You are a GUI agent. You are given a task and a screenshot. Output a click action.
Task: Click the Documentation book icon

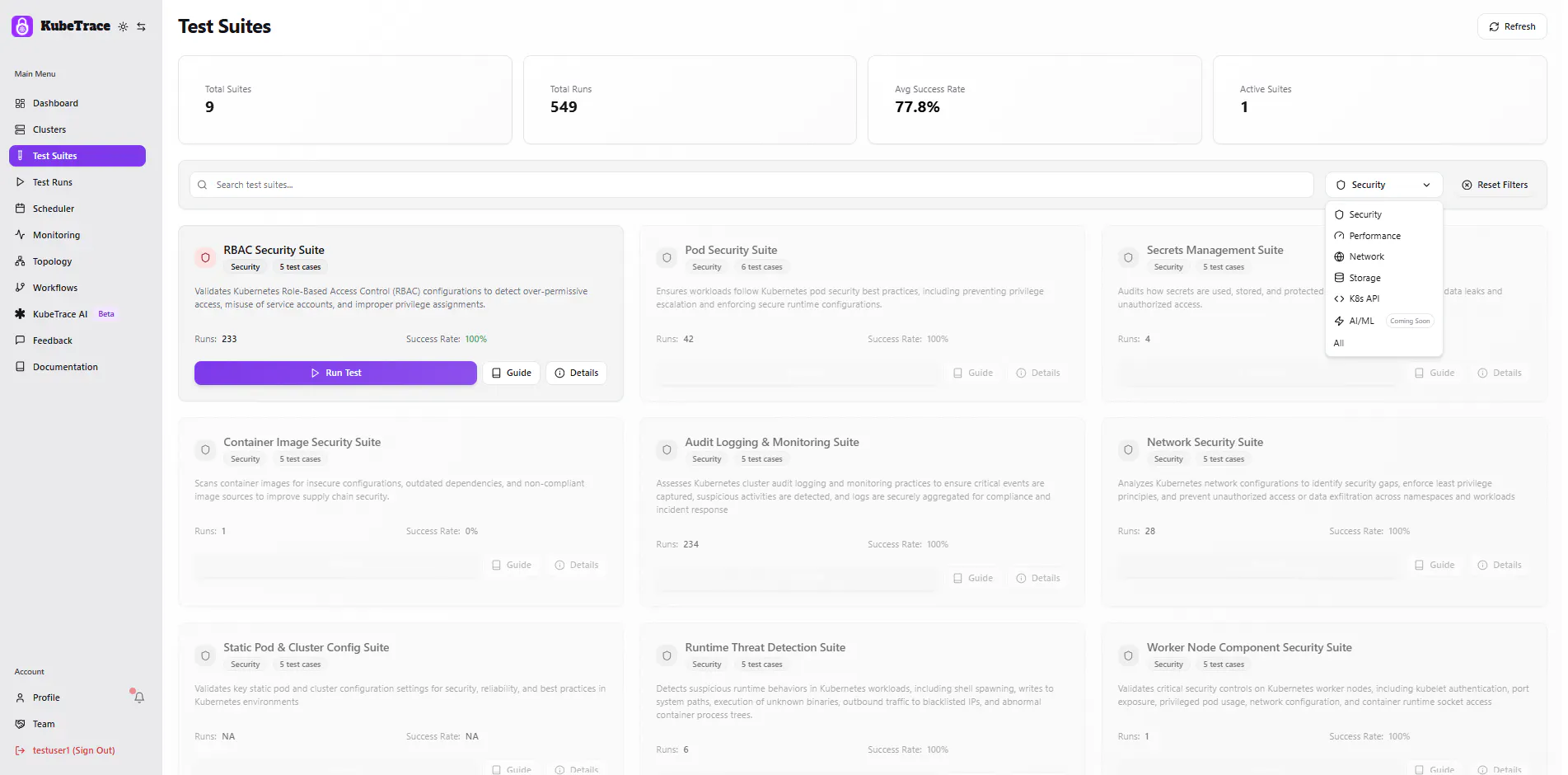point(21,367)
